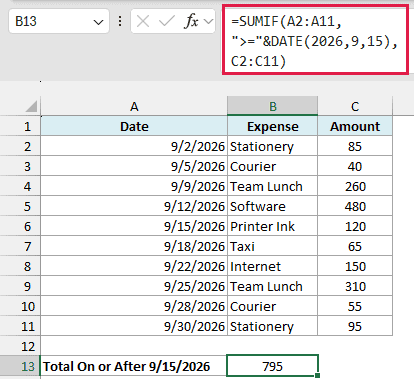Select column A header
The image size is (414, 379).
click(134, 106)
